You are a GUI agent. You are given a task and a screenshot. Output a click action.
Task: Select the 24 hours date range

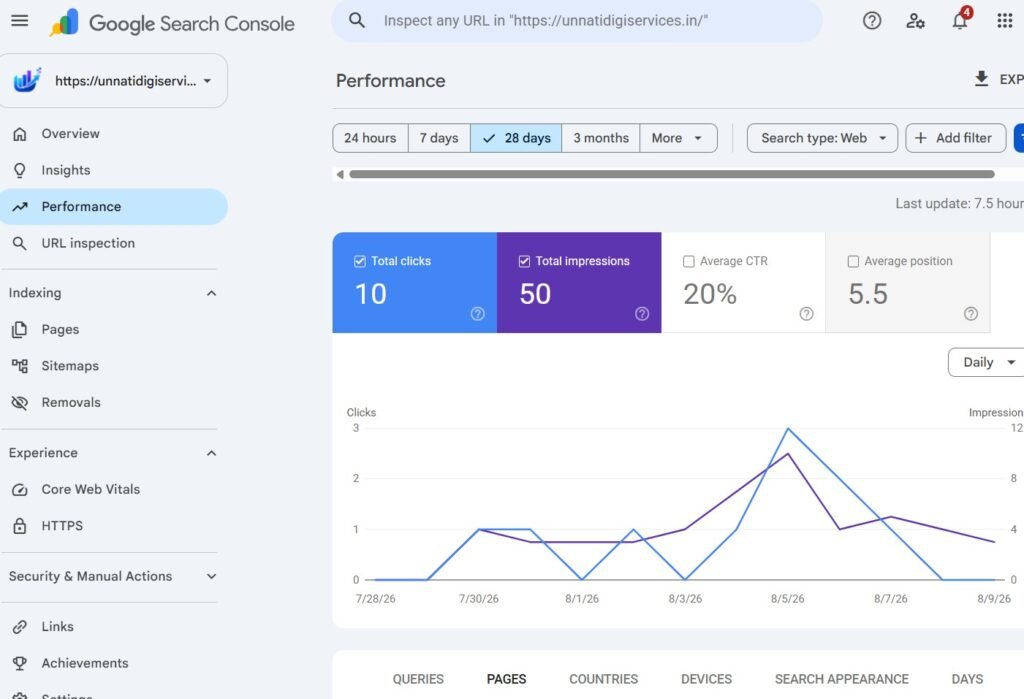370,138
